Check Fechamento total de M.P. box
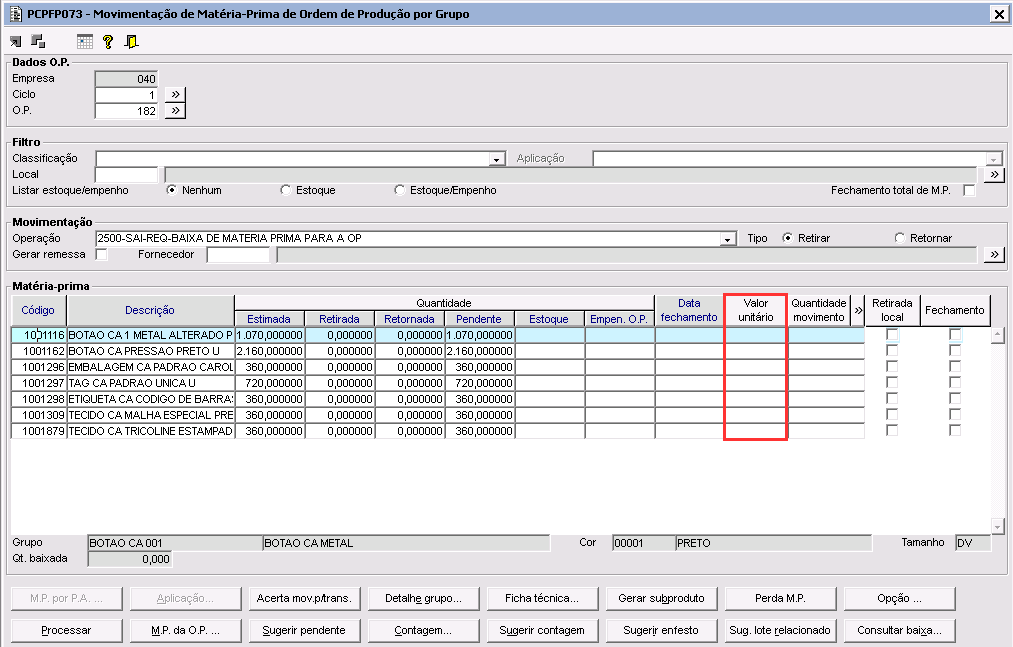Viewport: 1013px width, 647px height. 969,190
